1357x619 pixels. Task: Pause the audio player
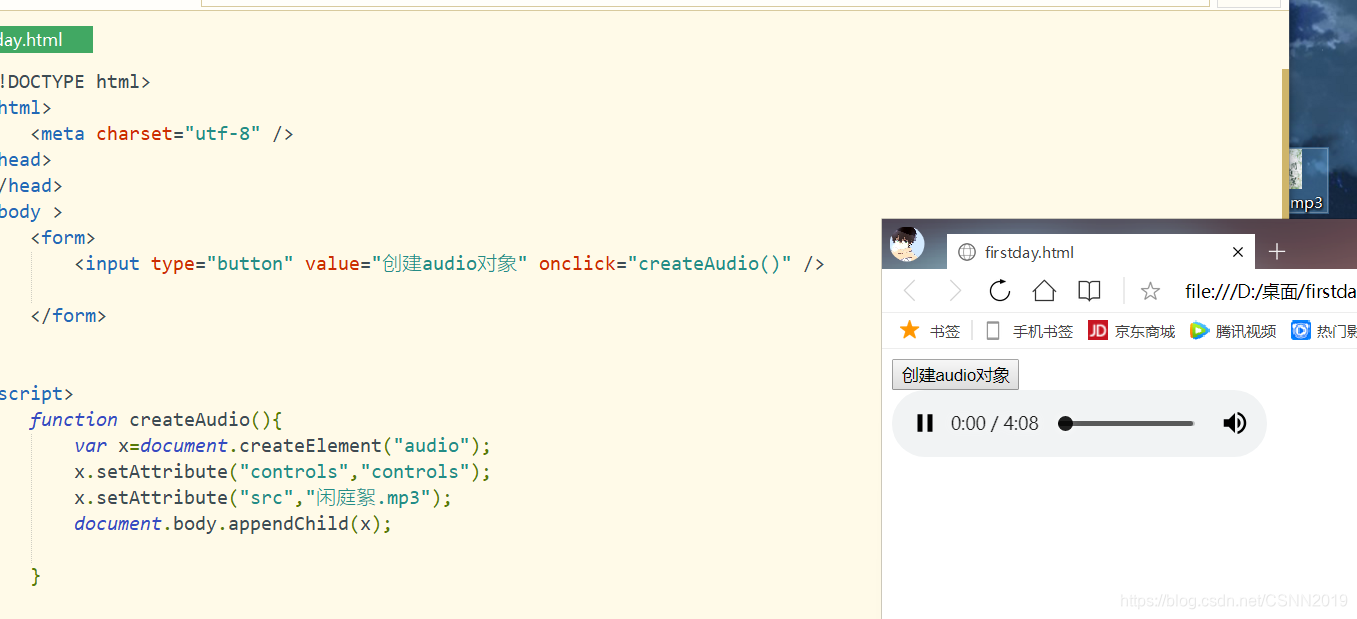coord(925,423)
